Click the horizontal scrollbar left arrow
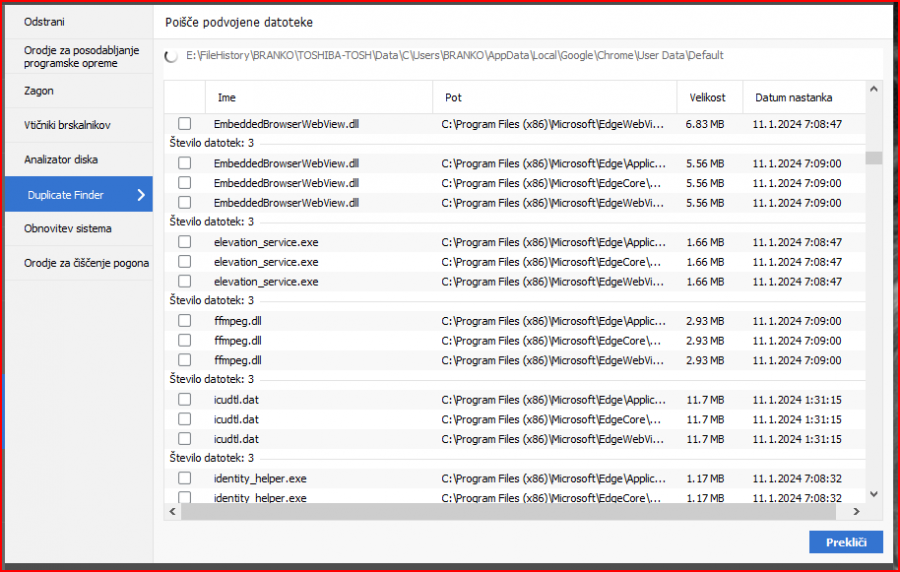 point(172,511)
